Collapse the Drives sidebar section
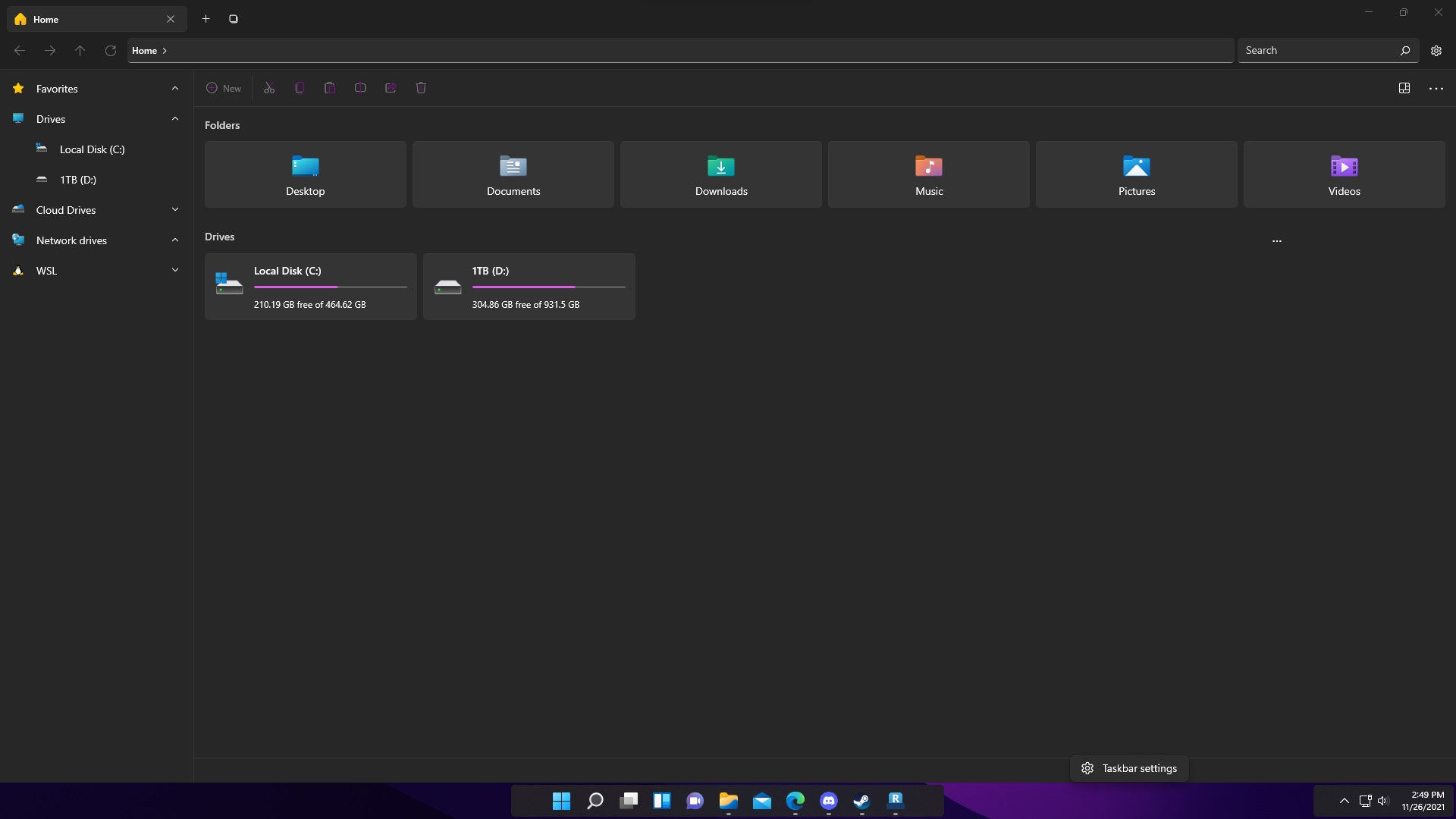This screenshot has width=1456, height=819. point(175,119)
